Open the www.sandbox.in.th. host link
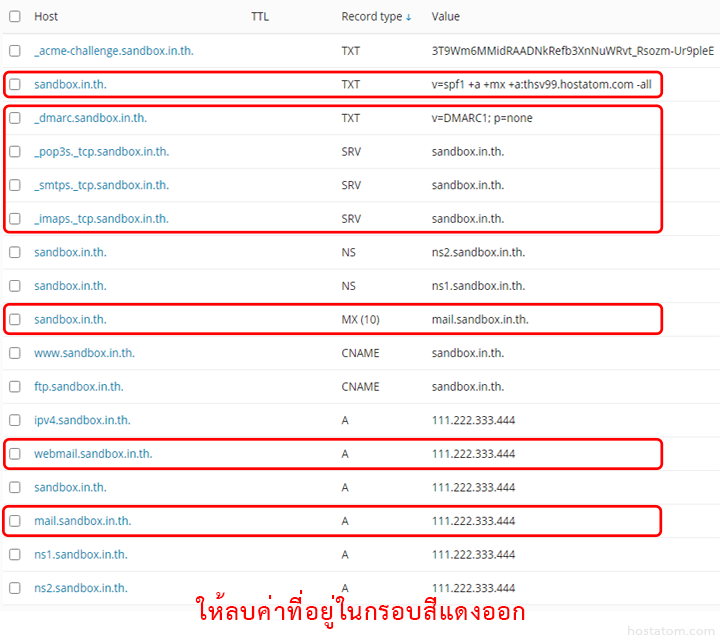This screenshot has height=640, width=720. coord(84,353)
